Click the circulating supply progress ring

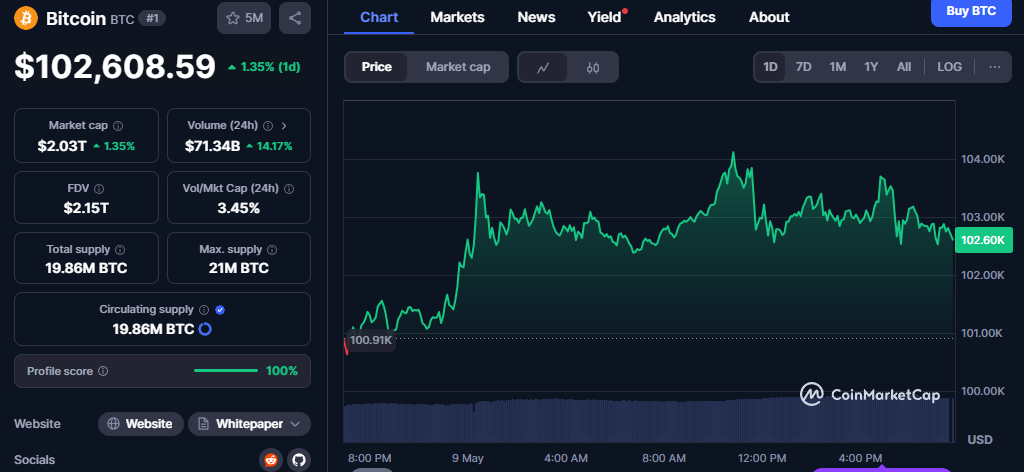click(x=204, y=329)
